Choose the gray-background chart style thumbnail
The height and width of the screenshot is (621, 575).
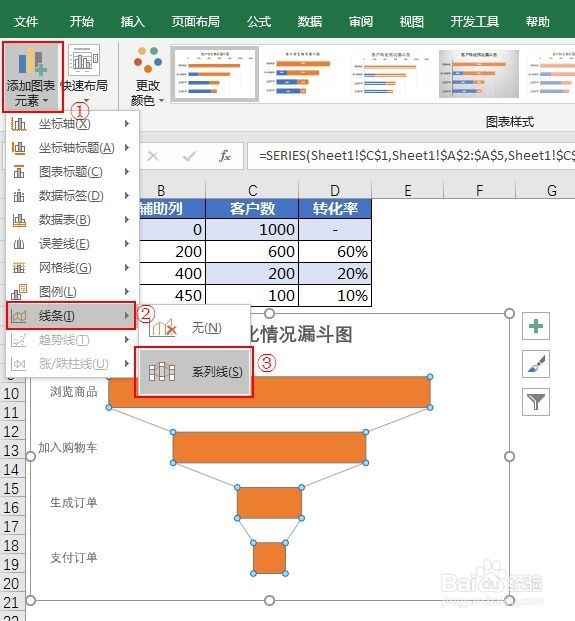tap(479, 74)
